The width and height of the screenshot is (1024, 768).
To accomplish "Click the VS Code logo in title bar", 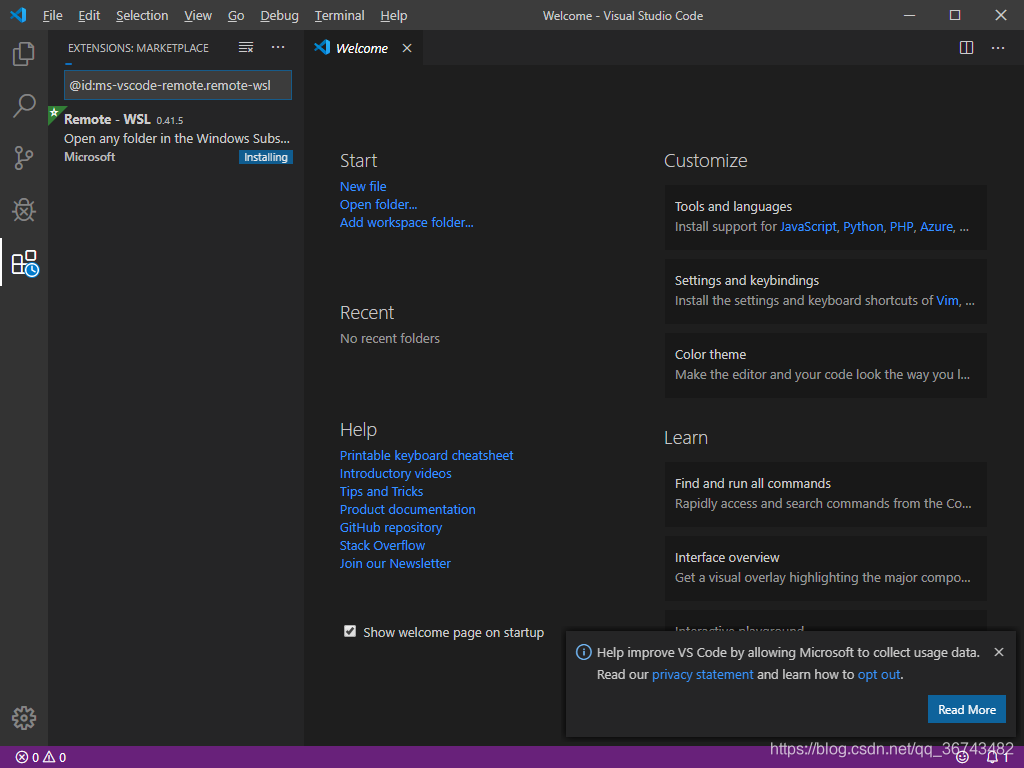I will coord(18,15).
